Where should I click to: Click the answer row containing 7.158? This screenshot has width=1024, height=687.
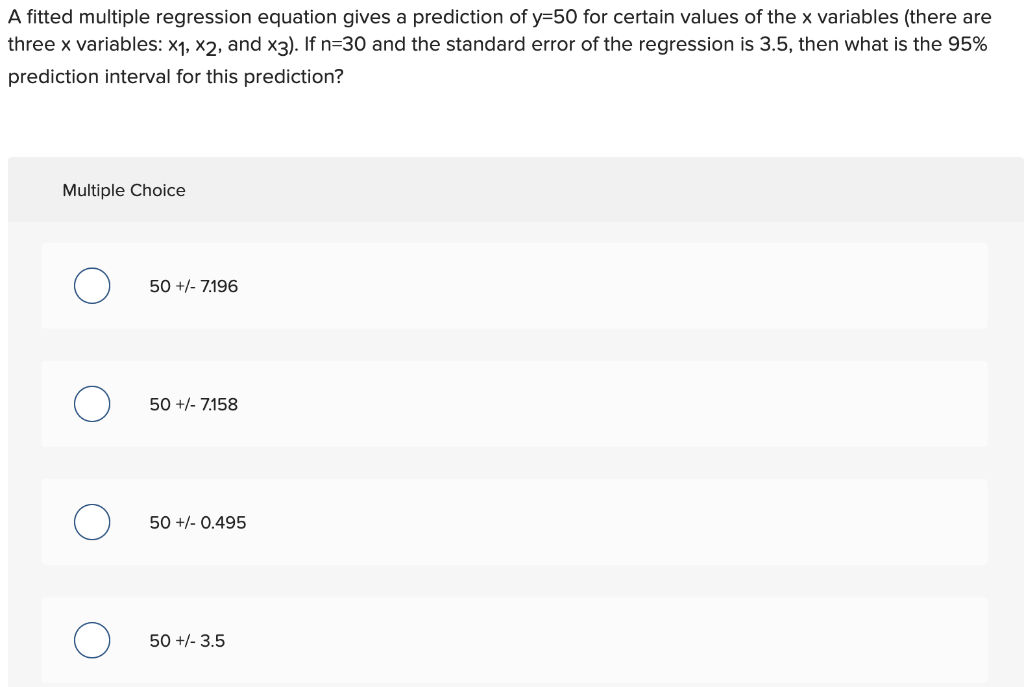point(512,404)
